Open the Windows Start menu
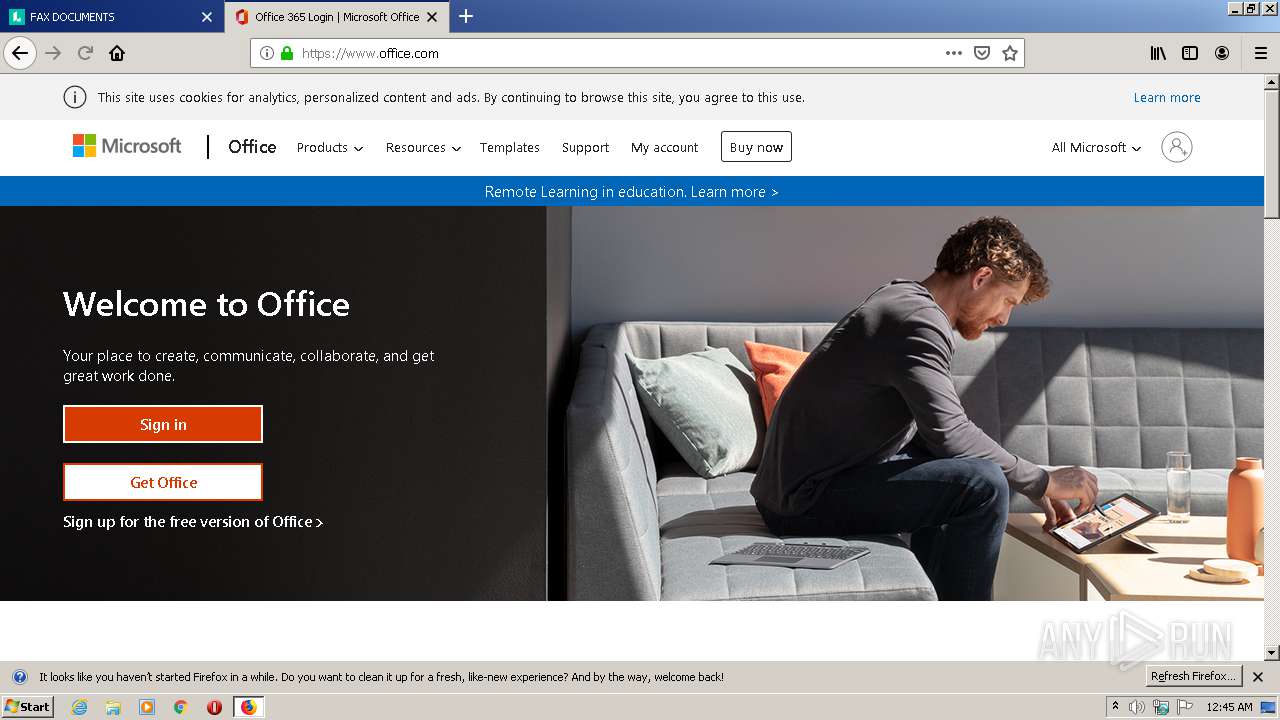This screenshot has width=1280, height=720. pyautogui.click(x=28, y=707)
